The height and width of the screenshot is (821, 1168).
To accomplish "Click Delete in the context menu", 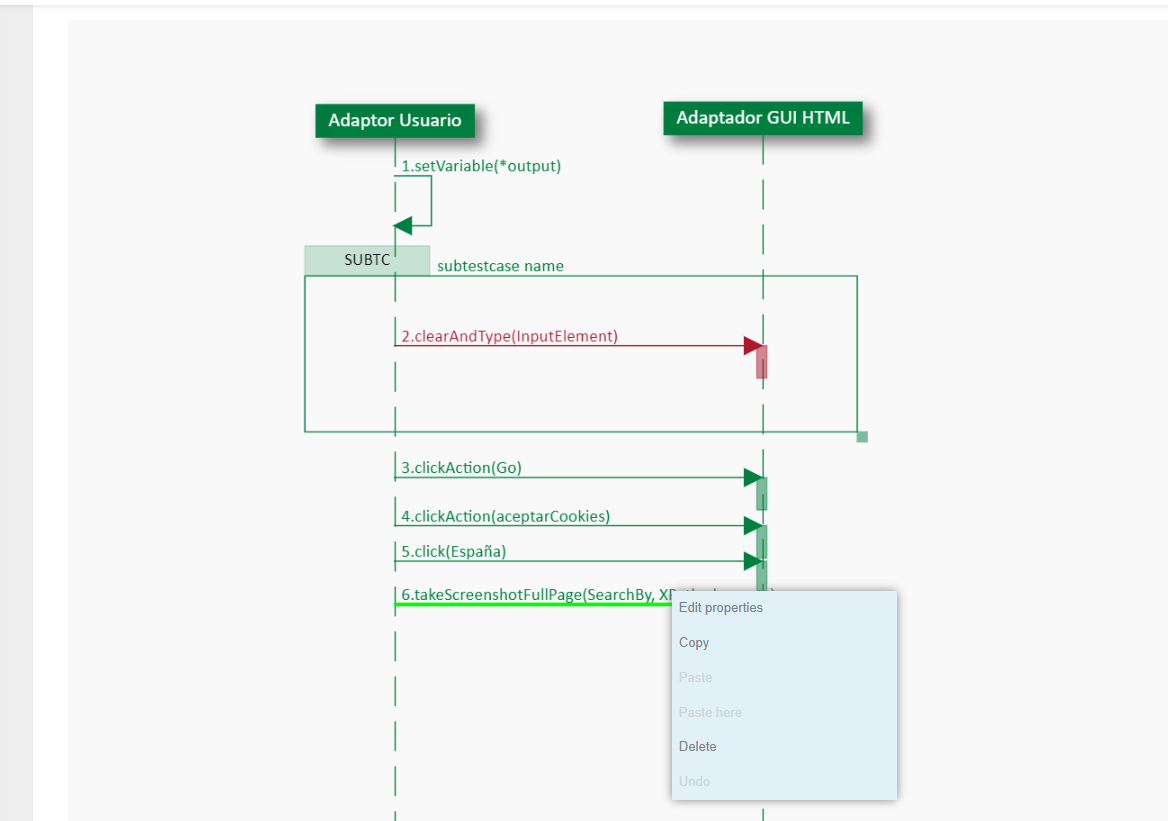I will pyautogui.click(x=698, y=747).
